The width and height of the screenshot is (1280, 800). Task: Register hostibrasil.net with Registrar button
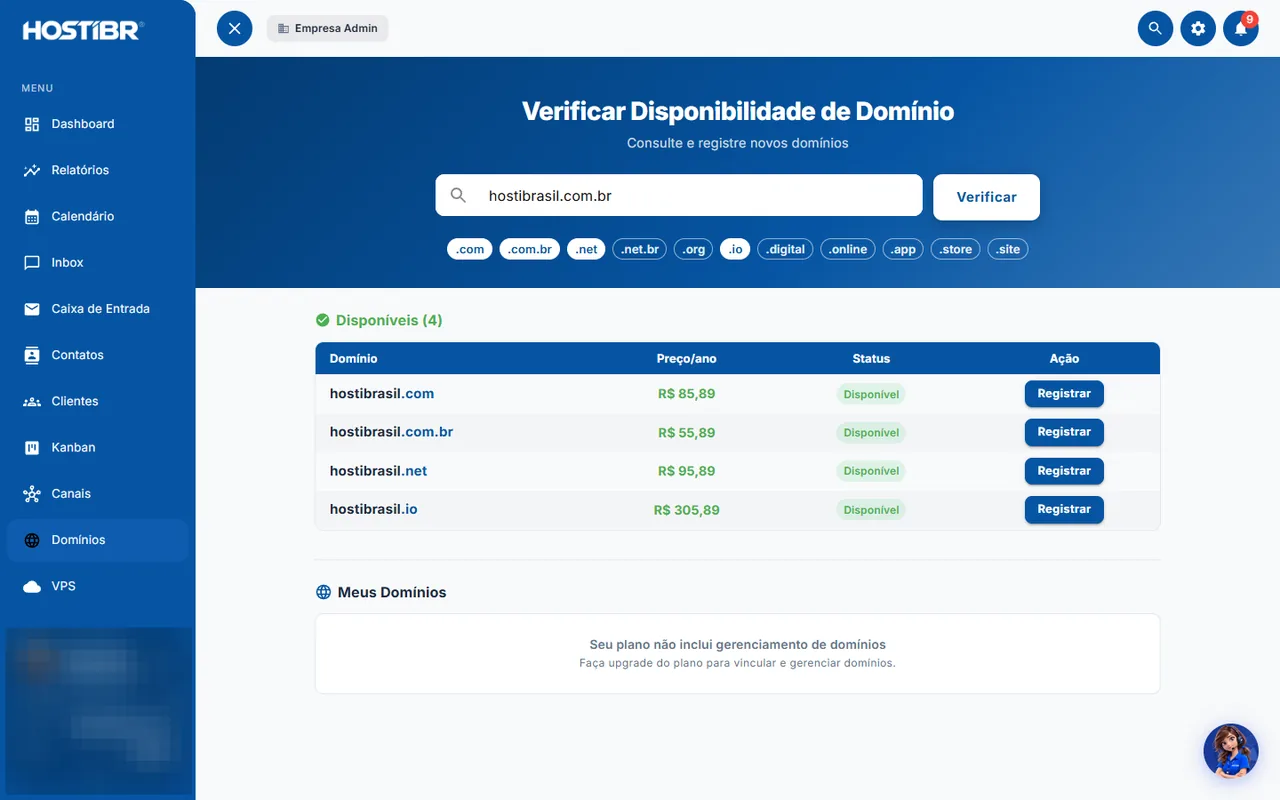1064,471
